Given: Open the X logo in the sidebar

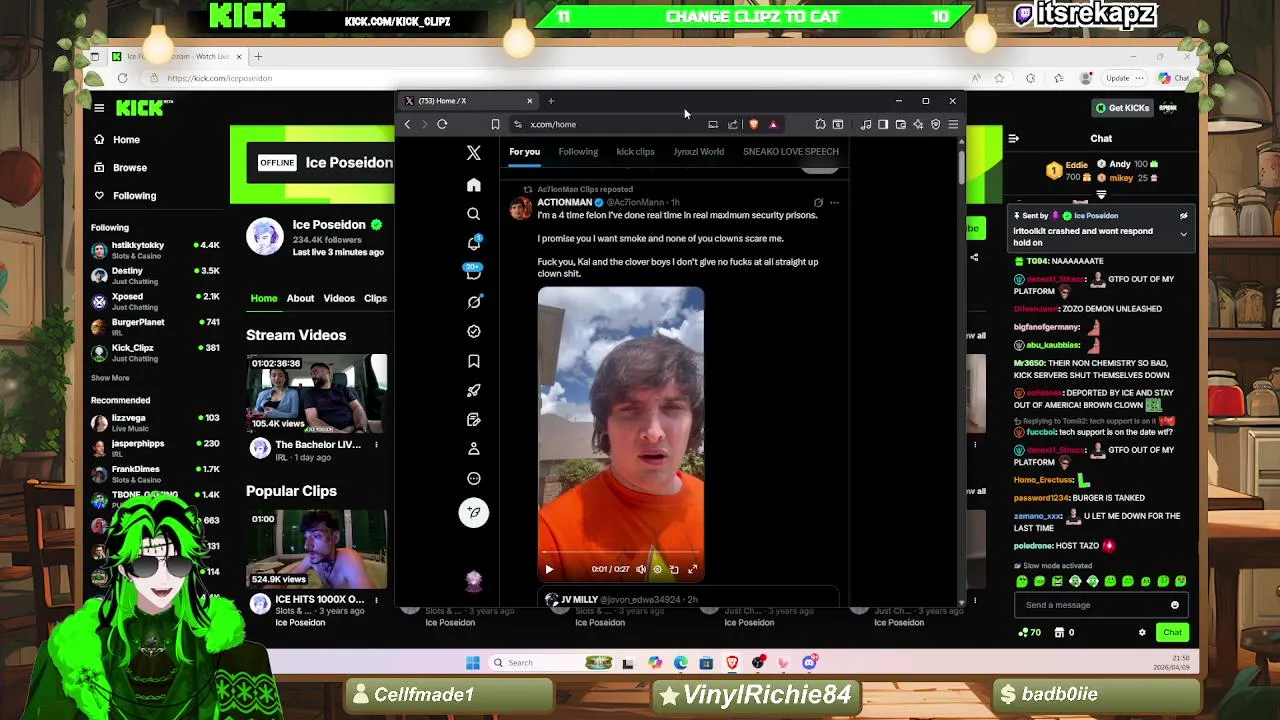Looking at the screenshot, I should pyautogui.click(x=474, y=153).
